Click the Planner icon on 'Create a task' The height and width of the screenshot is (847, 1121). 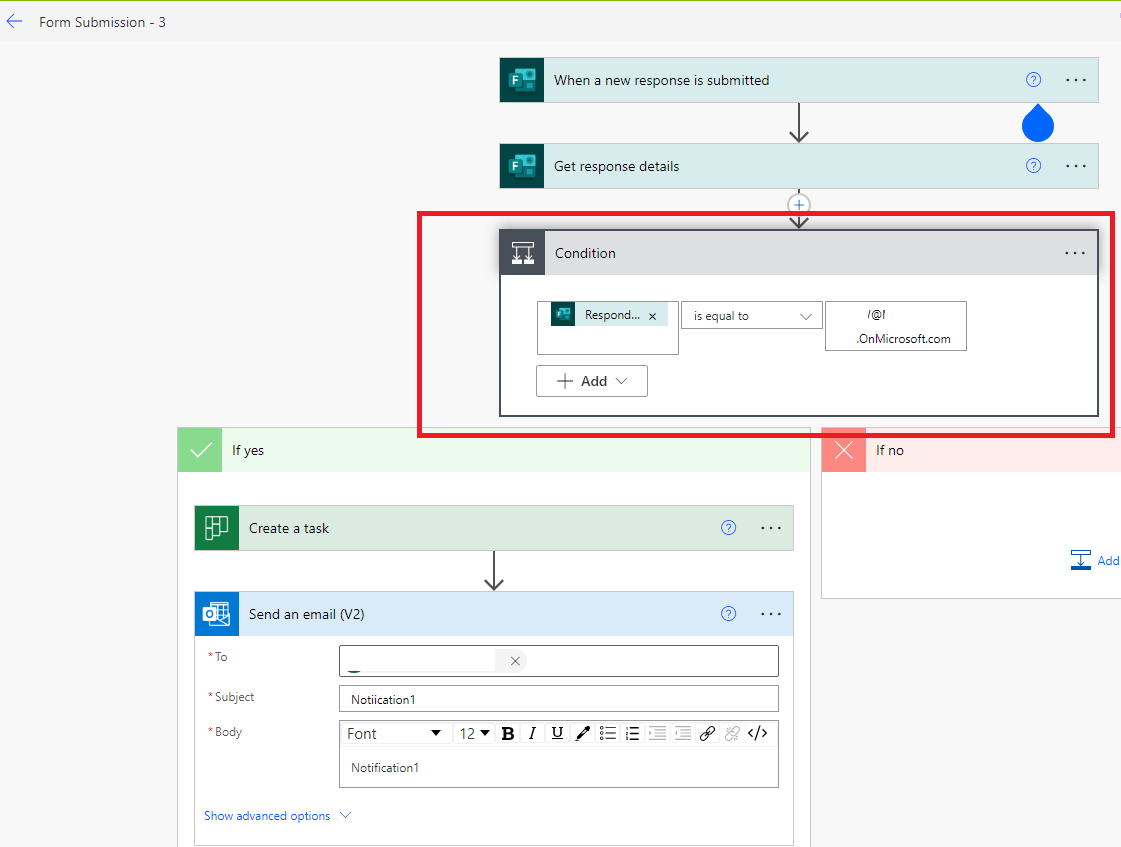[217, 528]
